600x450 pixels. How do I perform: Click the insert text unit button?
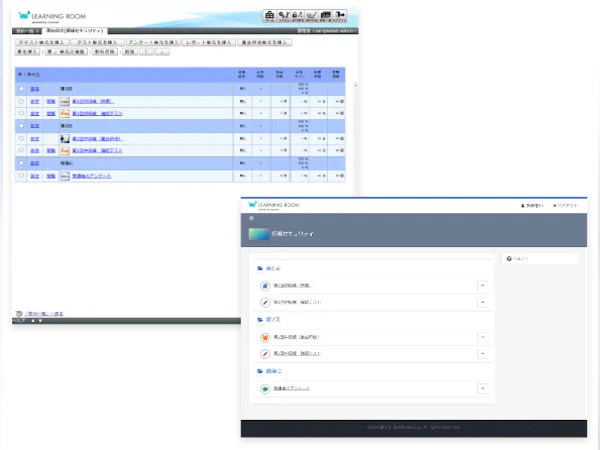coord(42,42)
